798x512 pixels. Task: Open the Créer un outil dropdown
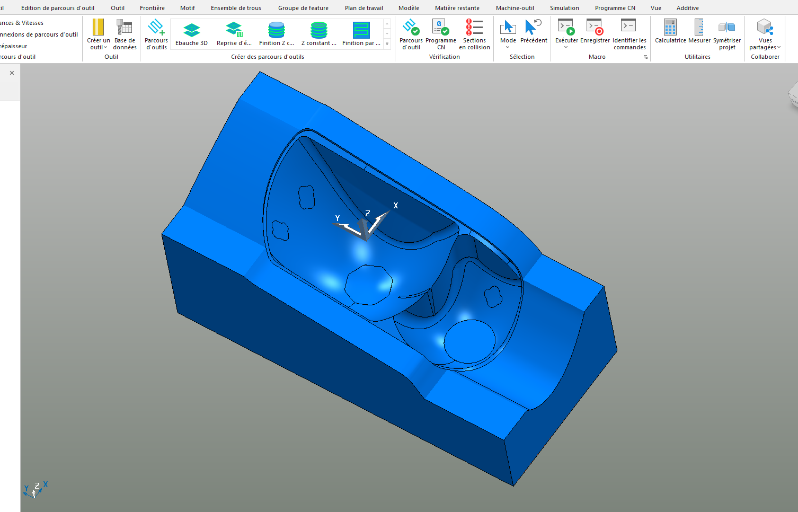pyautogui.click(x=98, y=46)
